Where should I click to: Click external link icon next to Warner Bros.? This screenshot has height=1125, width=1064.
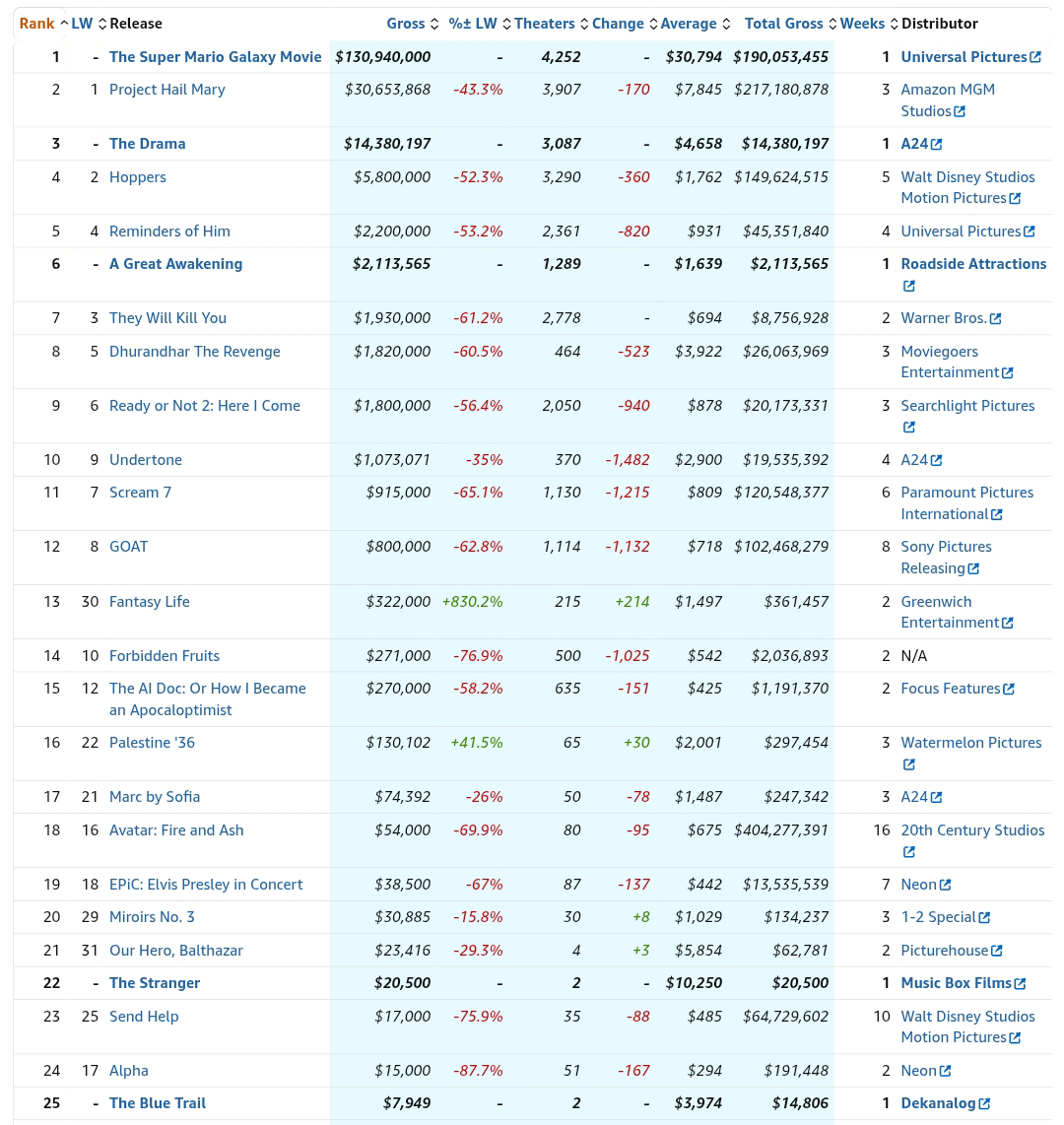(x=996, y=318)
